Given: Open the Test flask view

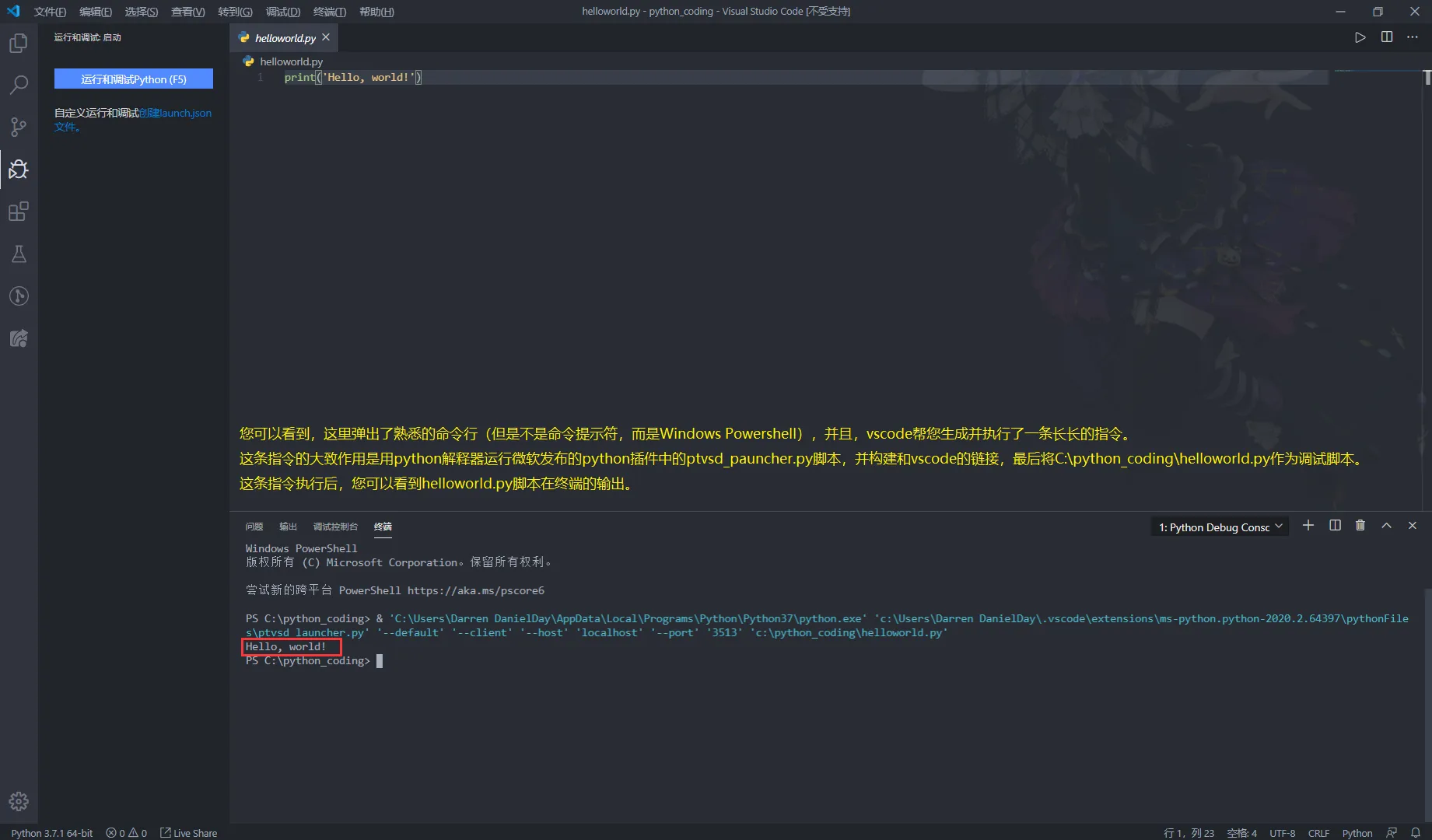Looking at the screenshot, I should point(19,254).
